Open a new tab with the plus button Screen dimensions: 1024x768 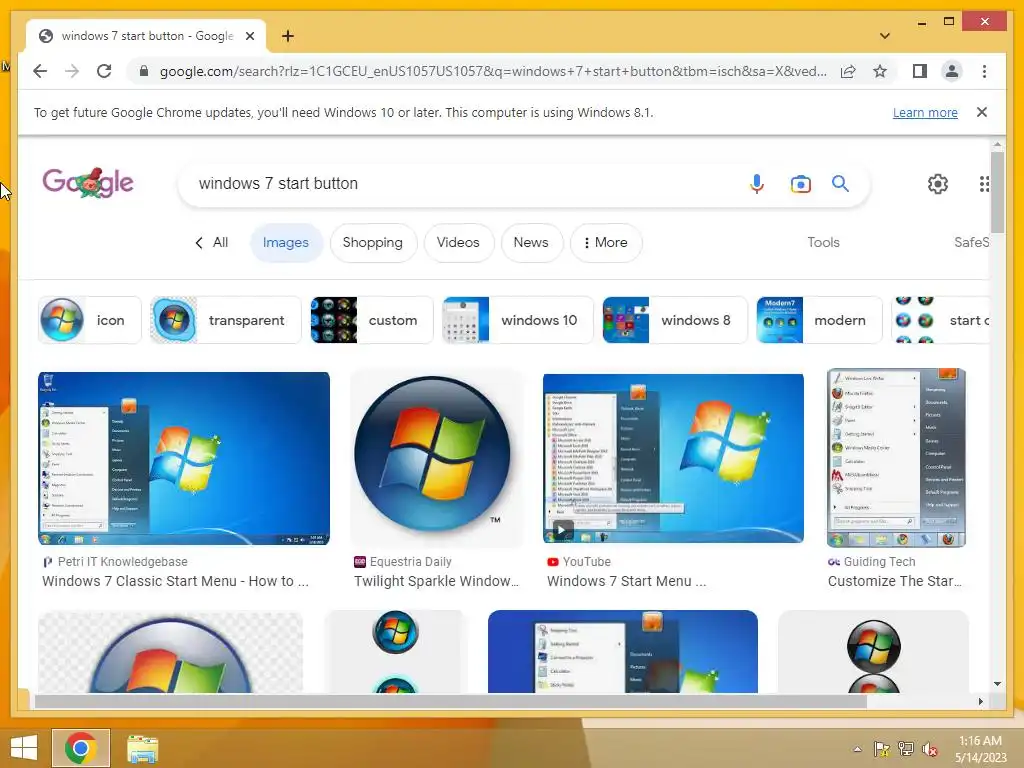[287, 36]
